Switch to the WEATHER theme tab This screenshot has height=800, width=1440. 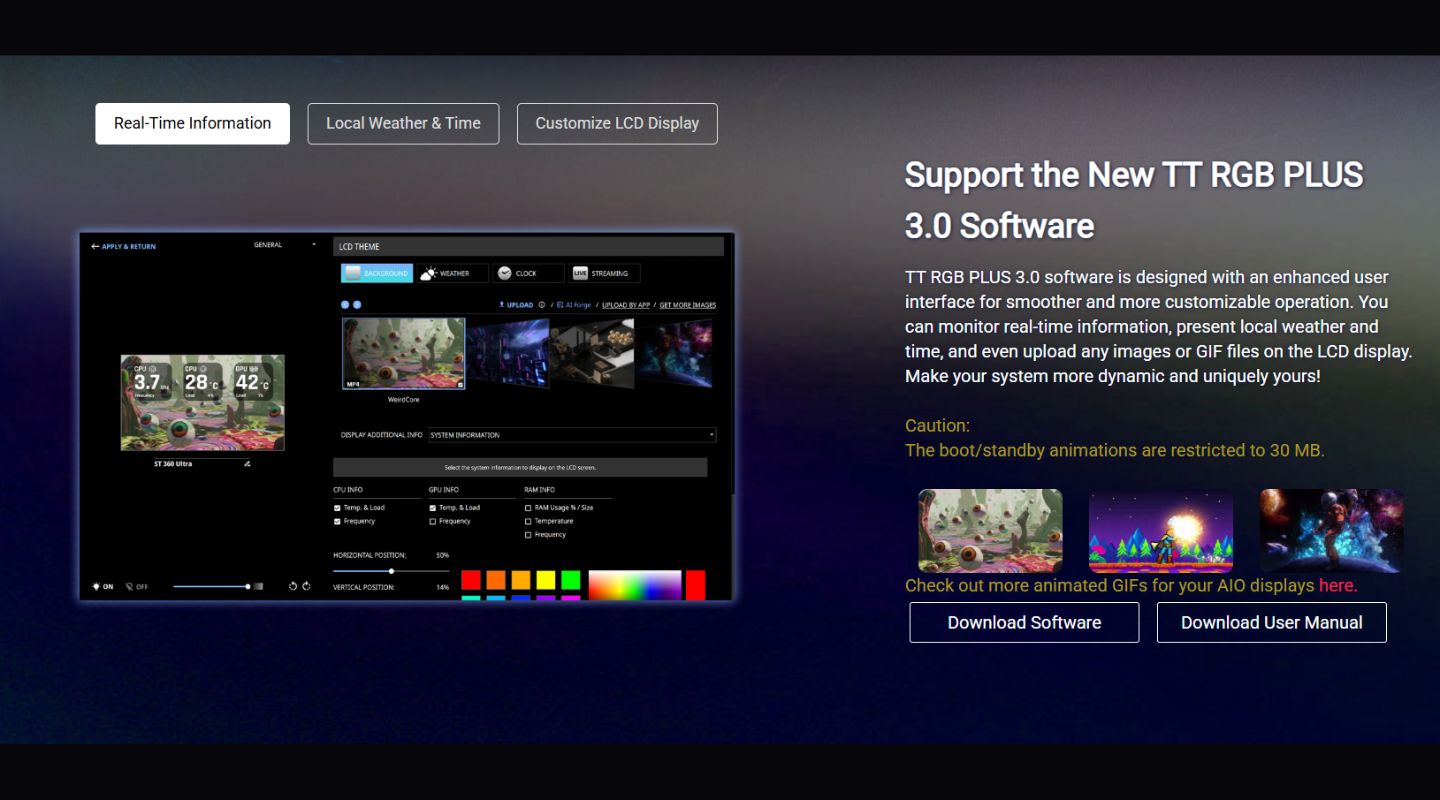[453, 273]
